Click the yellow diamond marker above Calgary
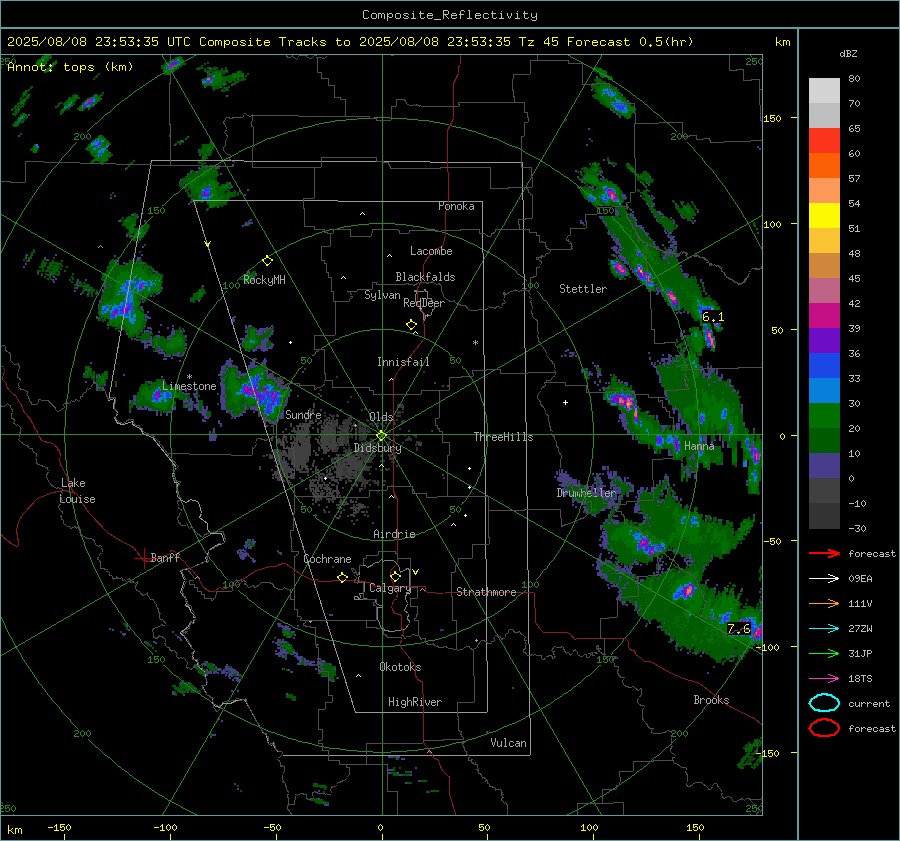Viewport: 900px width, 841px height. click(x=395, y=576)
